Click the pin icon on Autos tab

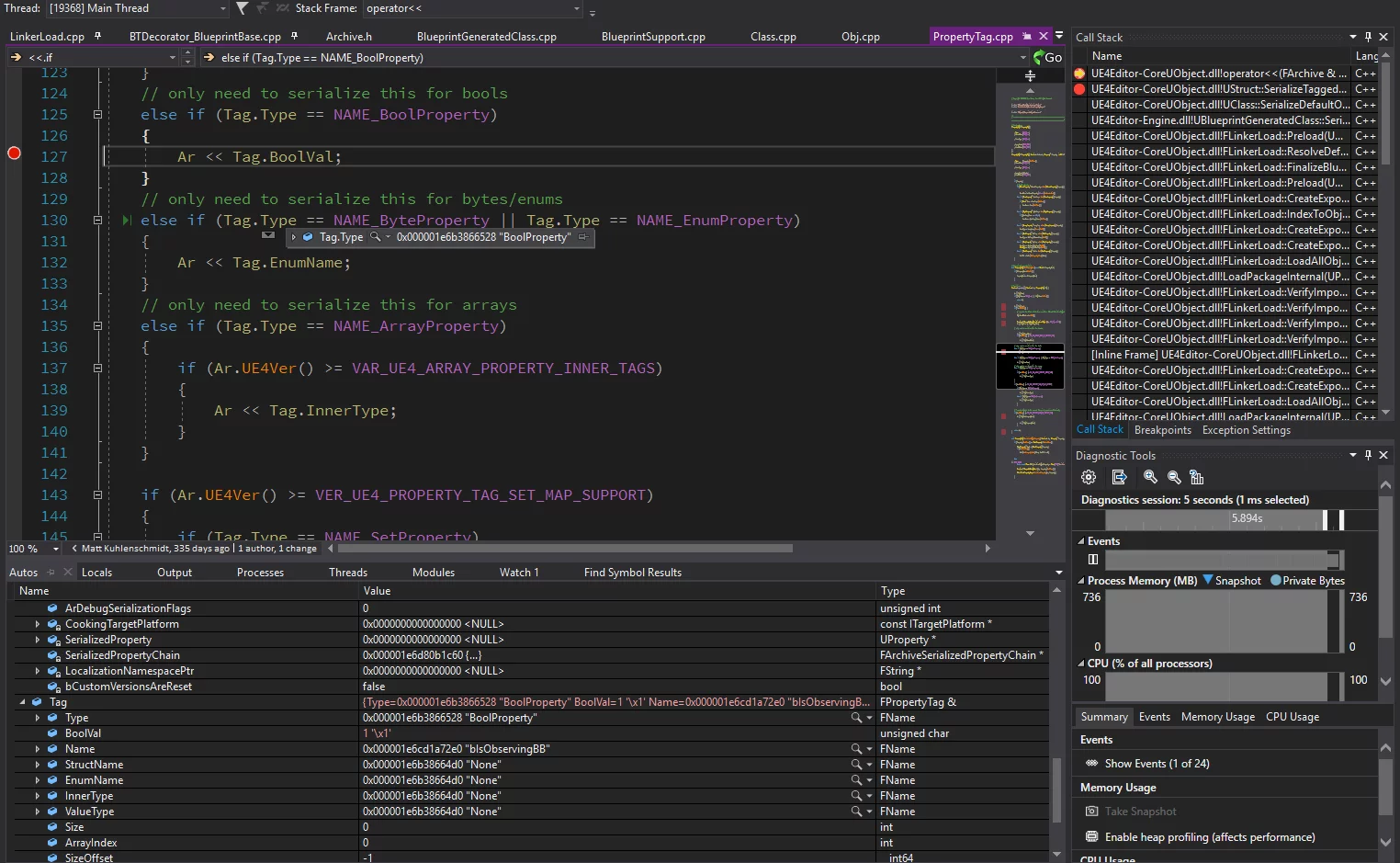(51, 572)
